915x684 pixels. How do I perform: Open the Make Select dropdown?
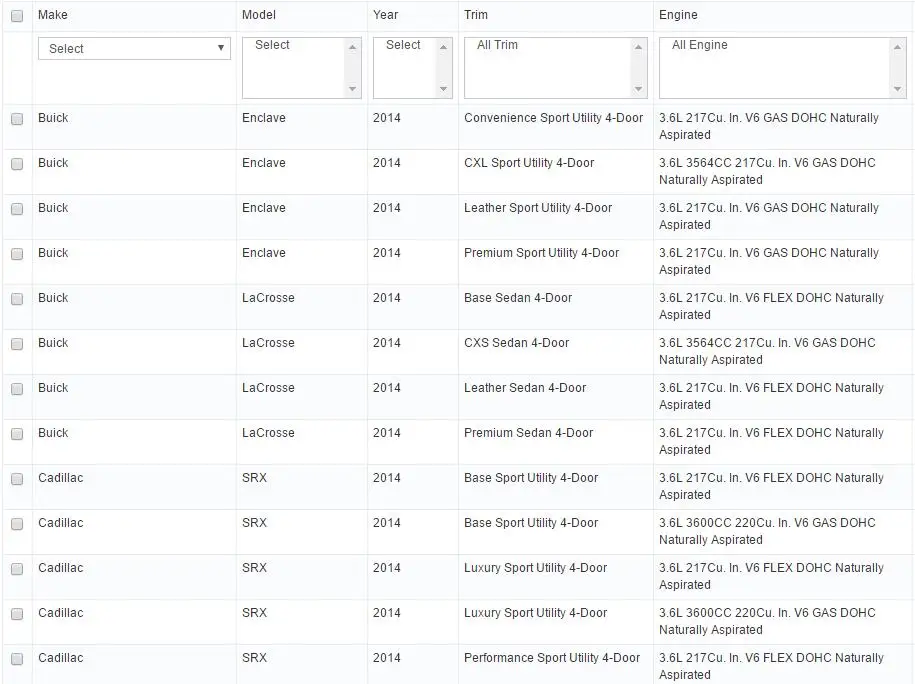[134, 48]
